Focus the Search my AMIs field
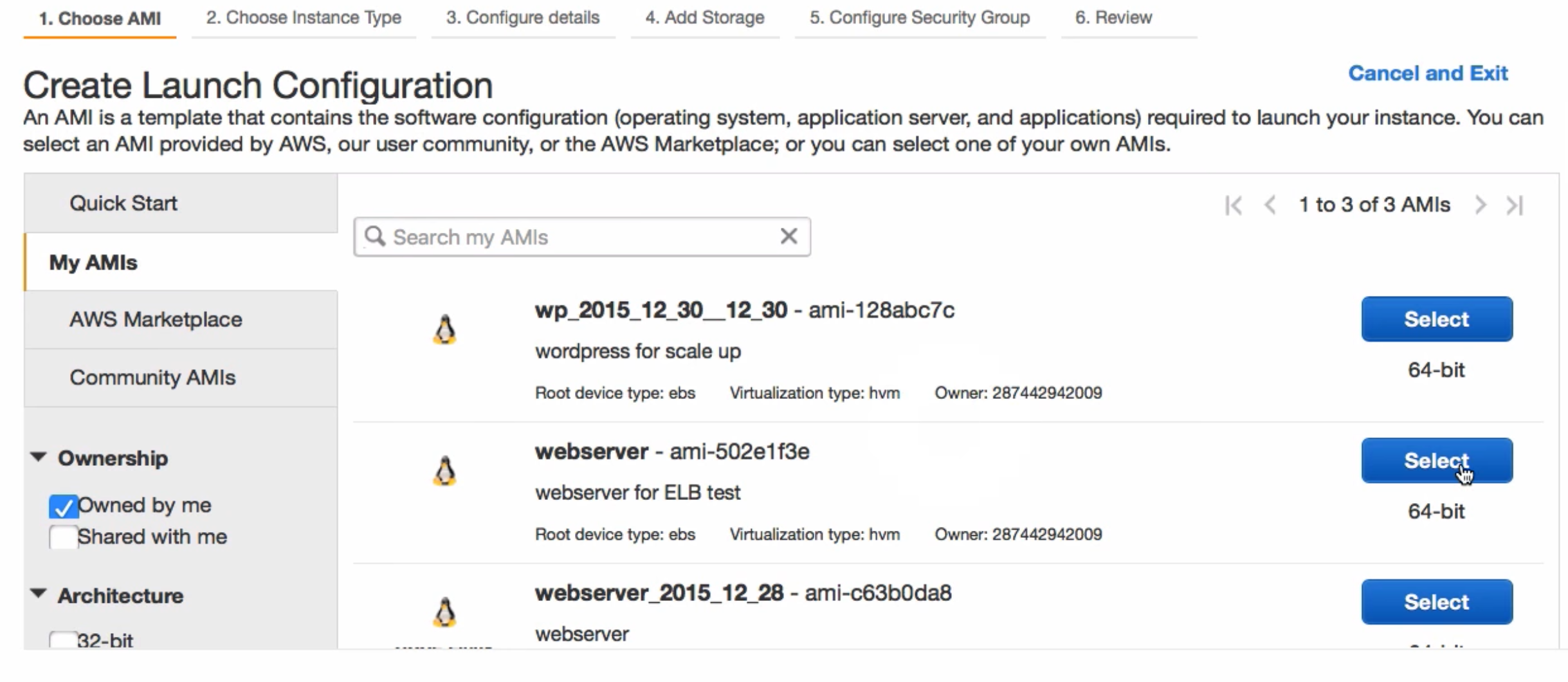 tap(581, 237)
